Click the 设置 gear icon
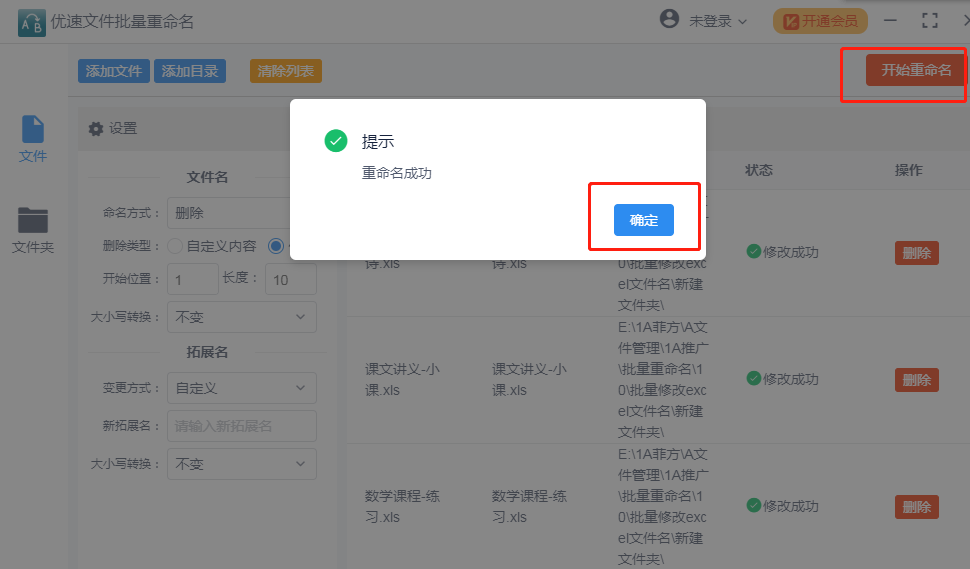 (x=96, y=129)
